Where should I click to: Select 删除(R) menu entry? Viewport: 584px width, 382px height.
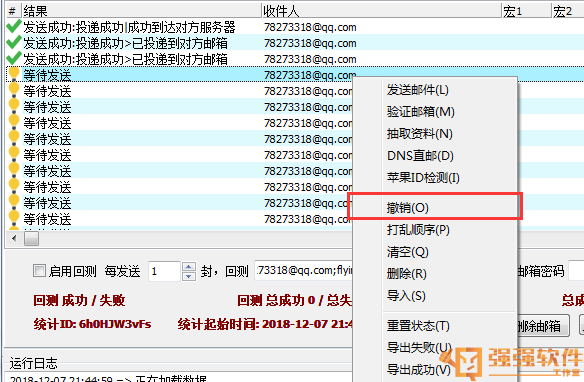point(406,274)
